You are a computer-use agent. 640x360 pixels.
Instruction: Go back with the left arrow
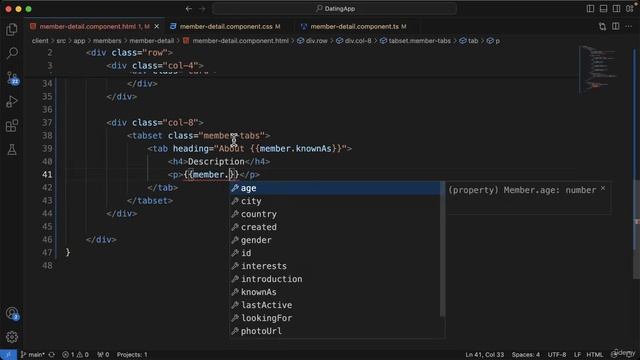189,9
